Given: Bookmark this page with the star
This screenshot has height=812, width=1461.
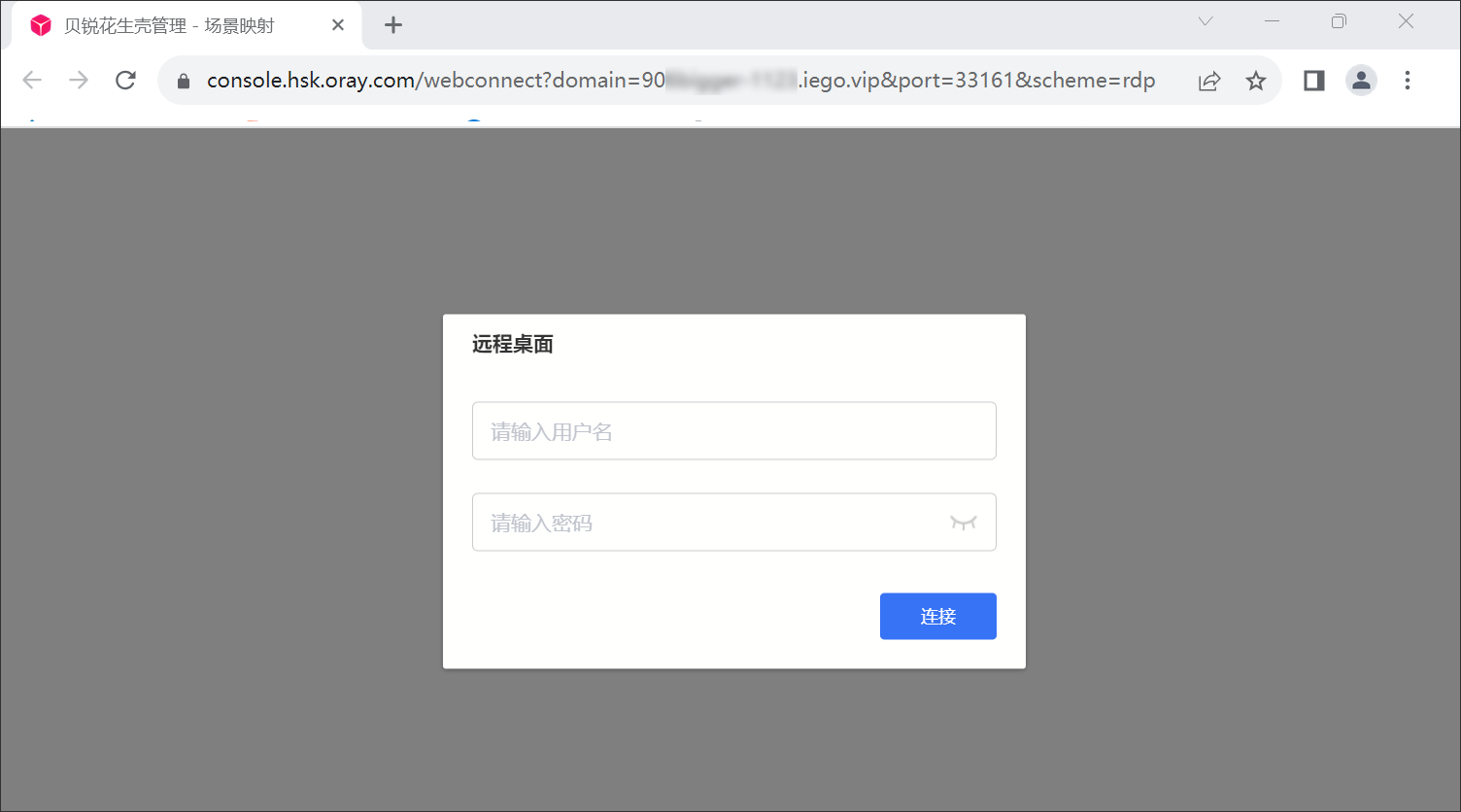Looking at the screenshot, I should tap(1256, 81).
